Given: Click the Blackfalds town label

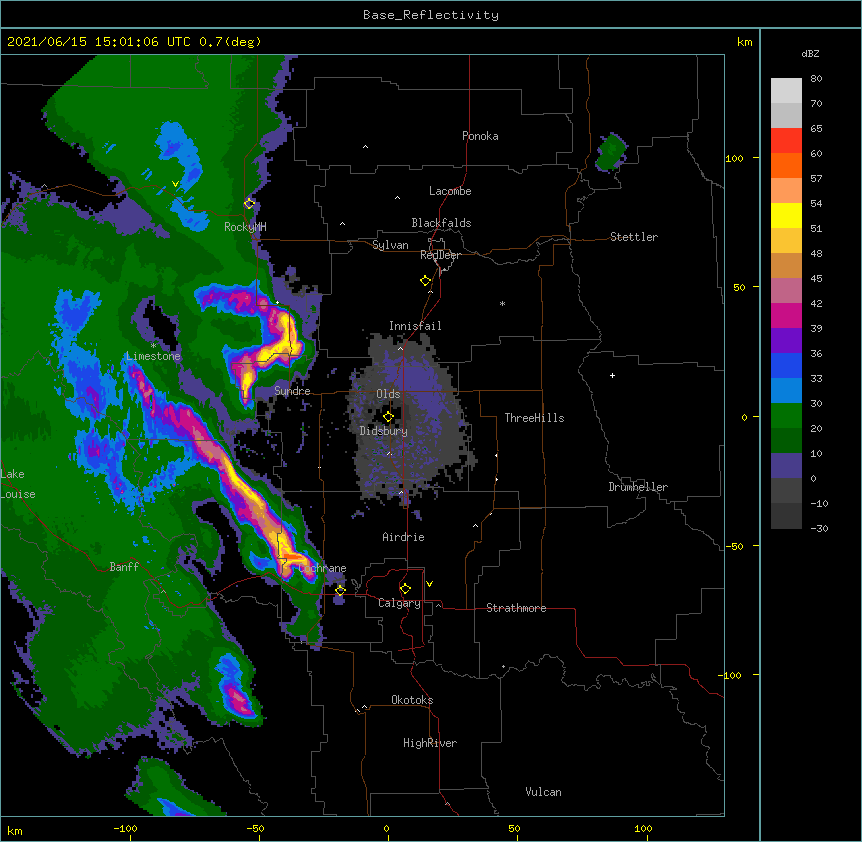Looking at the screenshot, I should (x=441, y=223).
